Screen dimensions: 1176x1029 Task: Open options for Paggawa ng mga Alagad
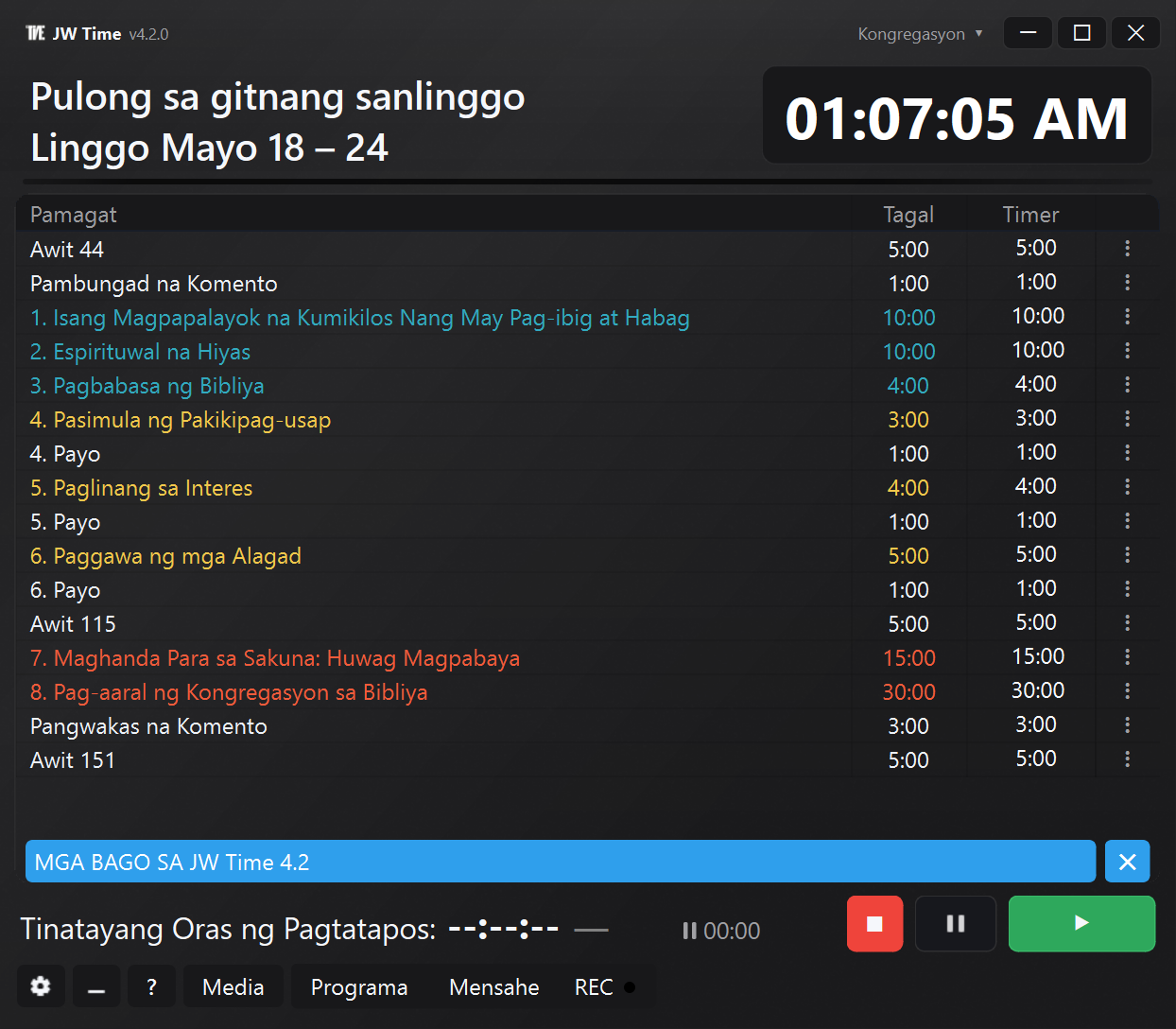1127,555
